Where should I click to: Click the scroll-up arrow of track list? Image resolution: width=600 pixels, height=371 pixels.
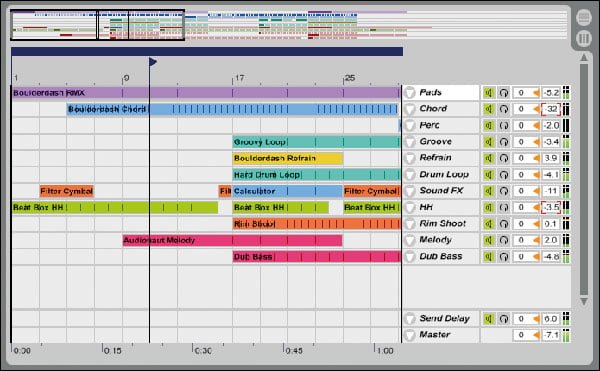[x=584, y=57]
